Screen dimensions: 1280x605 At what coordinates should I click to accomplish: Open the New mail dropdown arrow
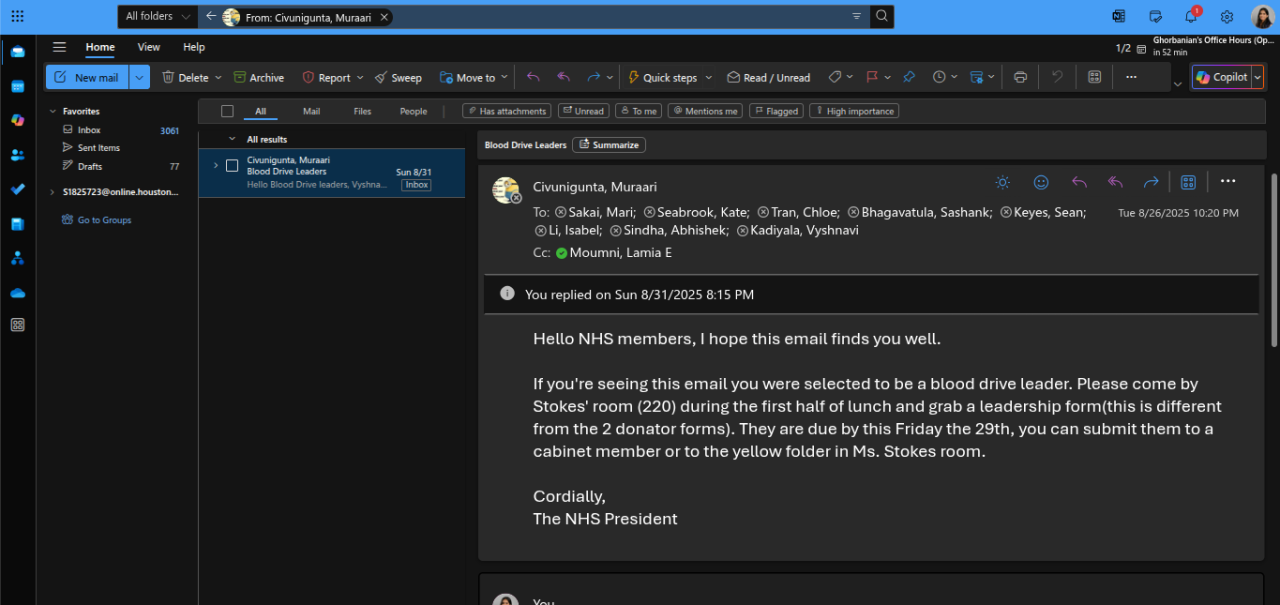pyautogui.click(x=140, y=77)
